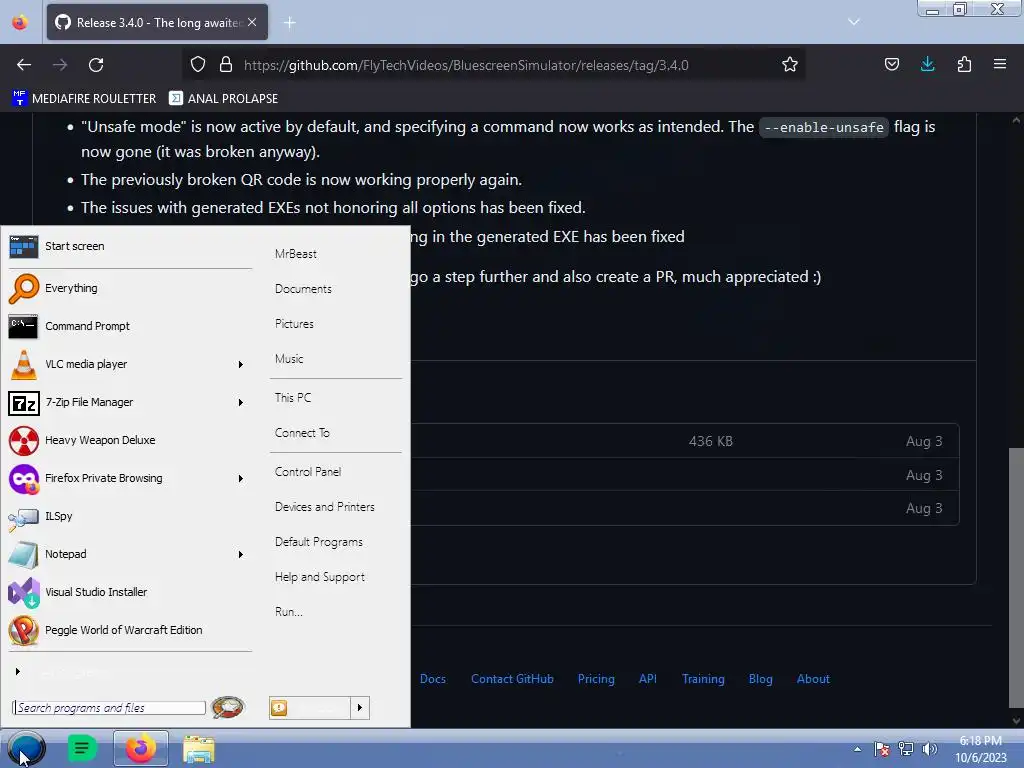This screenshot has width=1024, height=768.
Task: Start Peggle World of Warcraft Edition
Action: tap(129, 630)
